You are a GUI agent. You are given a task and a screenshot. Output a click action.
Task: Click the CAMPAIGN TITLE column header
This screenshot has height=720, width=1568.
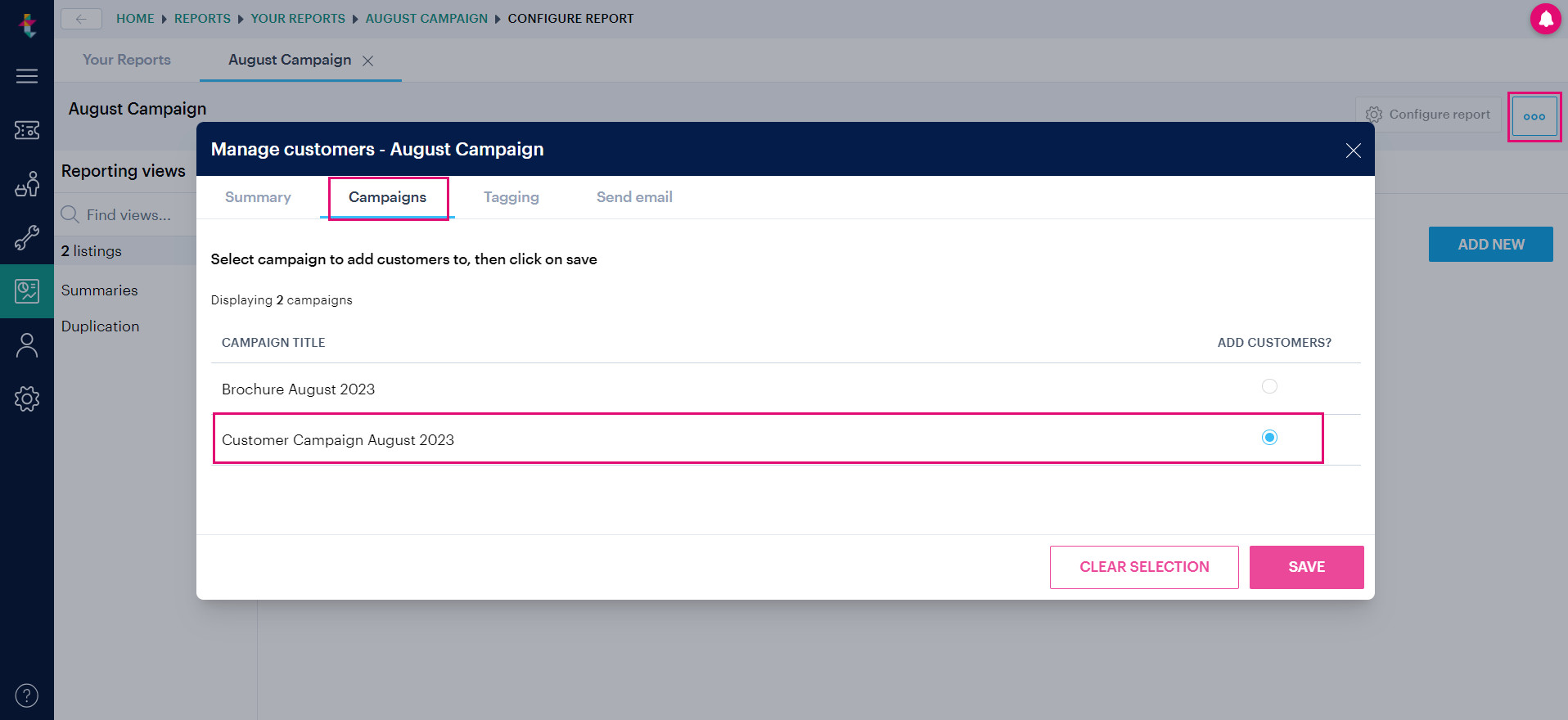point(273,343)
